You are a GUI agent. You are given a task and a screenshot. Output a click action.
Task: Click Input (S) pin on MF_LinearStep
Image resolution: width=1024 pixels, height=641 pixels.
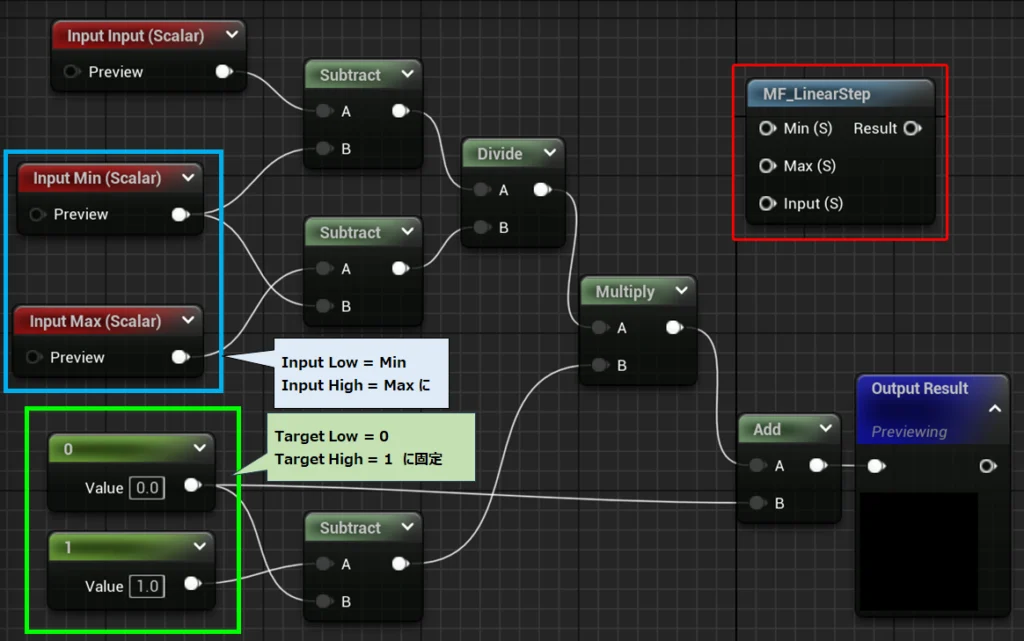click(767, 203)
